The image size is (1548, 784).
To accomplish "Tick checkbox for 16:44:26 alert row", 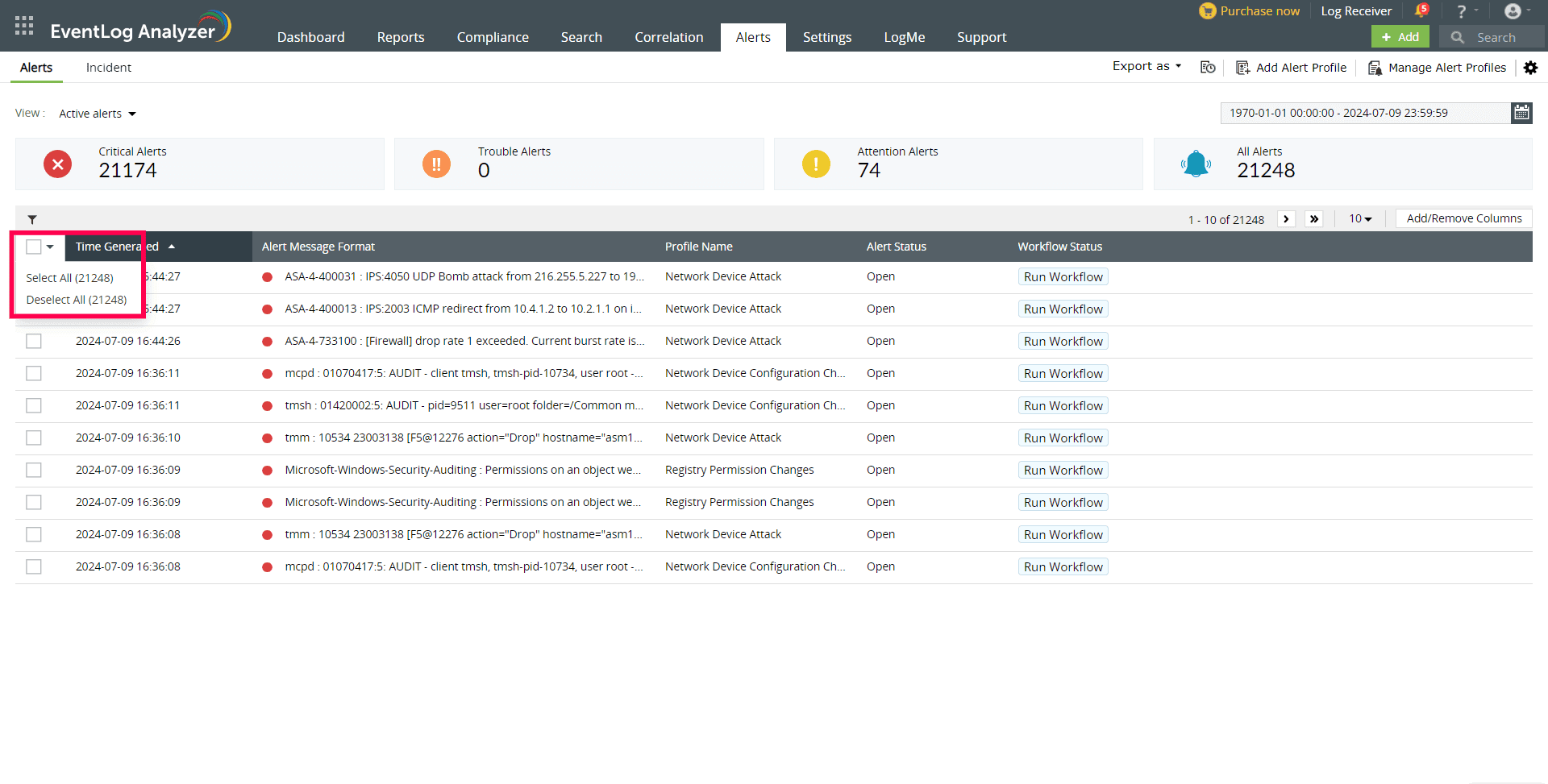I will (x=34, y=341).
